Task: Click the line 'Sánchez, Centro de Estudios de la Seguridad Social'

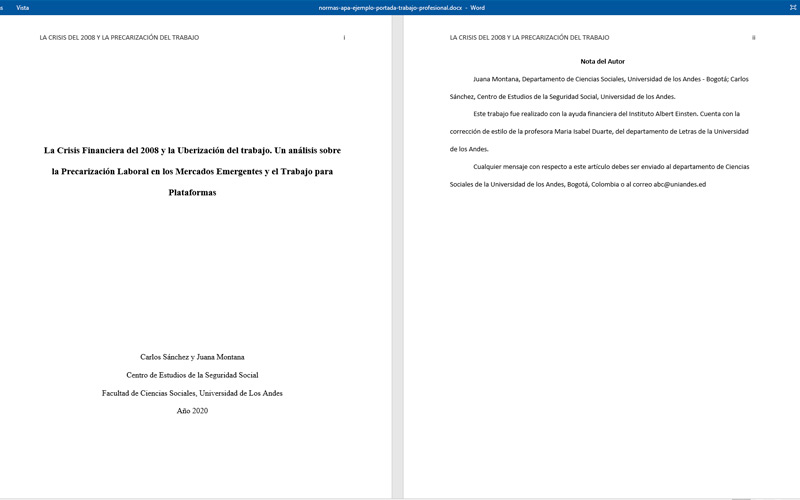Action: pos(562,96)
